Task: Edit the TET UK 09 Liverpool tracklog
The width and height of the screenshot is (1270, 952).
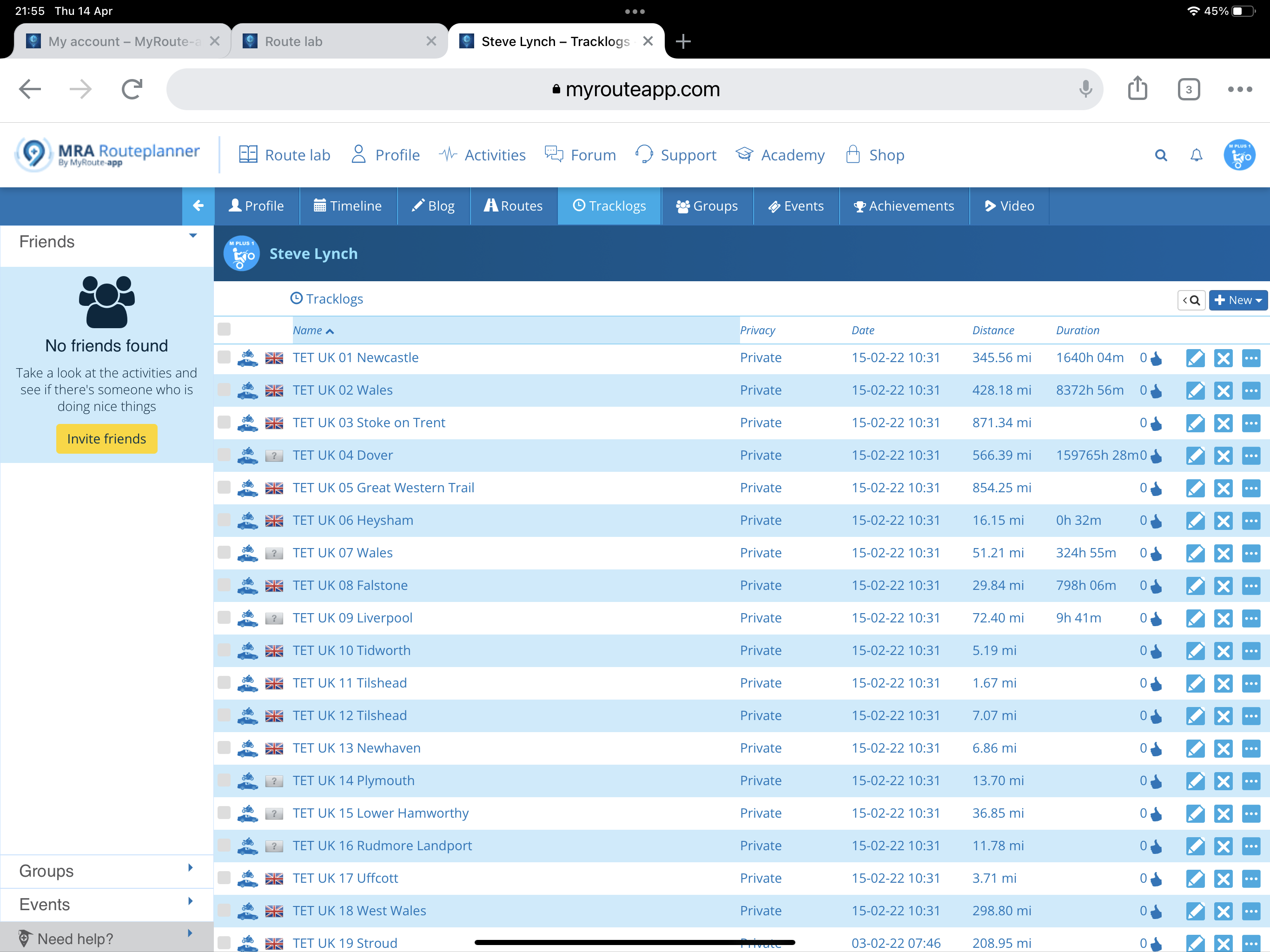Action: [1195, 619]
